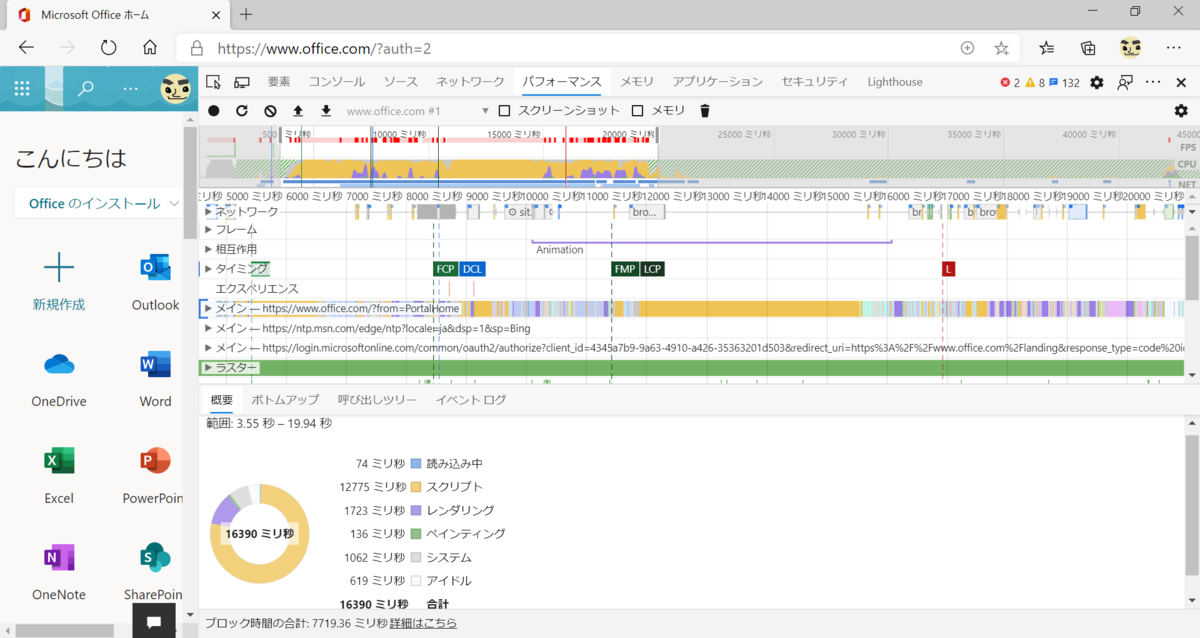Click the clear recording icon
Screen dimensions: 1200x638
270,111
